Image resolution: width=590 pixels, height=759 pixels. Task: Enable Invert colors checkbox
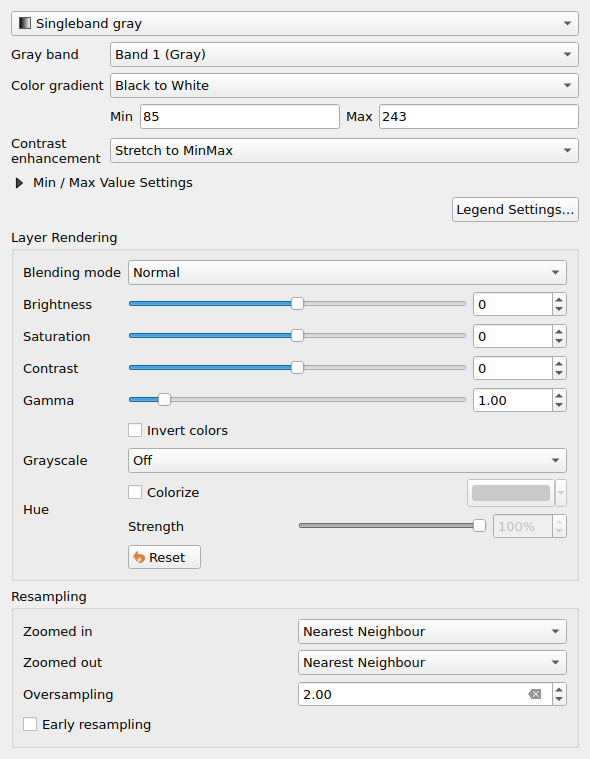[135, 430]
